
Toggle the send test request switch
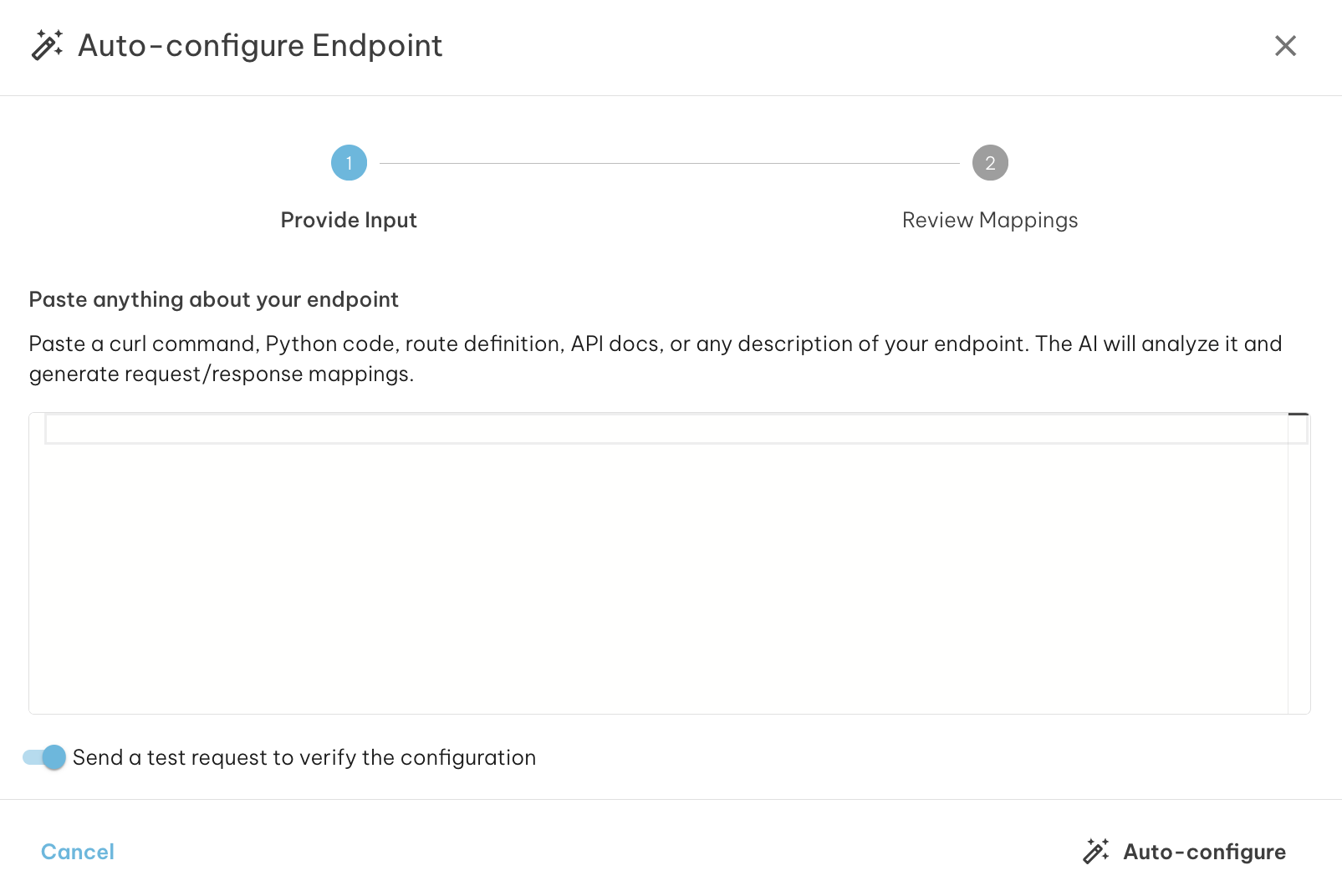(x=45, y=757)
